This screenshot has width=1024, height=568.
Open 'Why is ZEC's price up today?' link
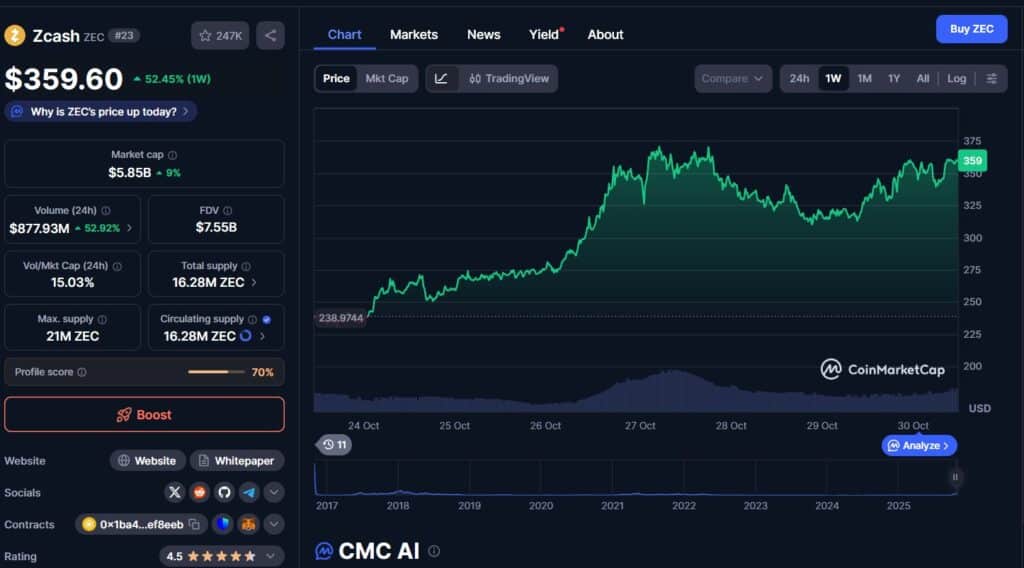coord(101,112)
